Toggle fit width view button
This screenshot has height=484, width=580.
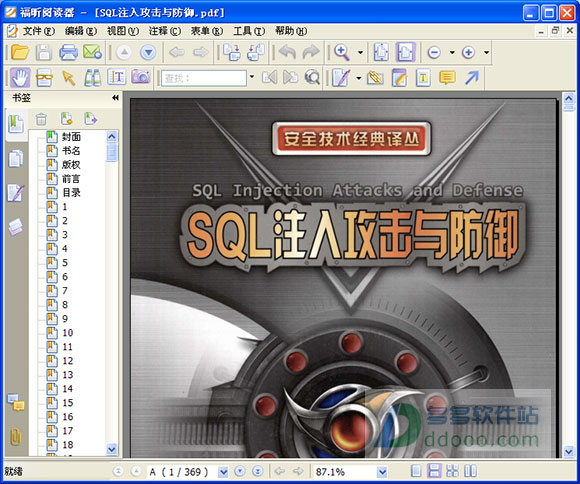pyautogui.click(x=406, y=52)
